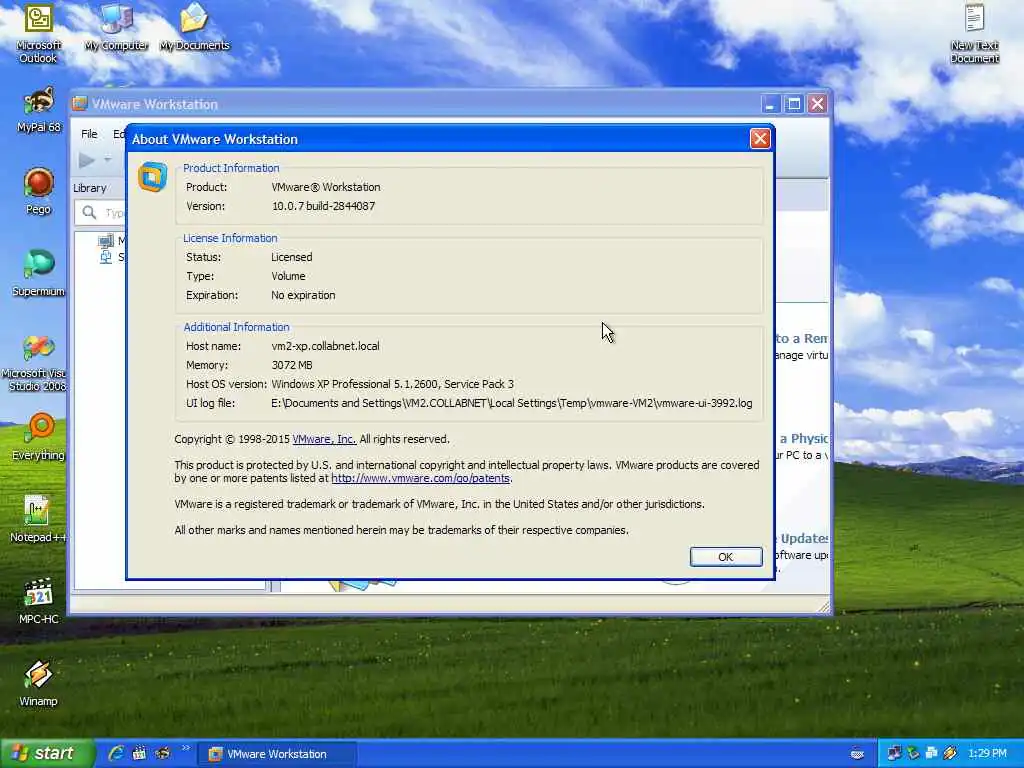
Task: Minimize the VMware Workstation window
Action: point(770,104)
